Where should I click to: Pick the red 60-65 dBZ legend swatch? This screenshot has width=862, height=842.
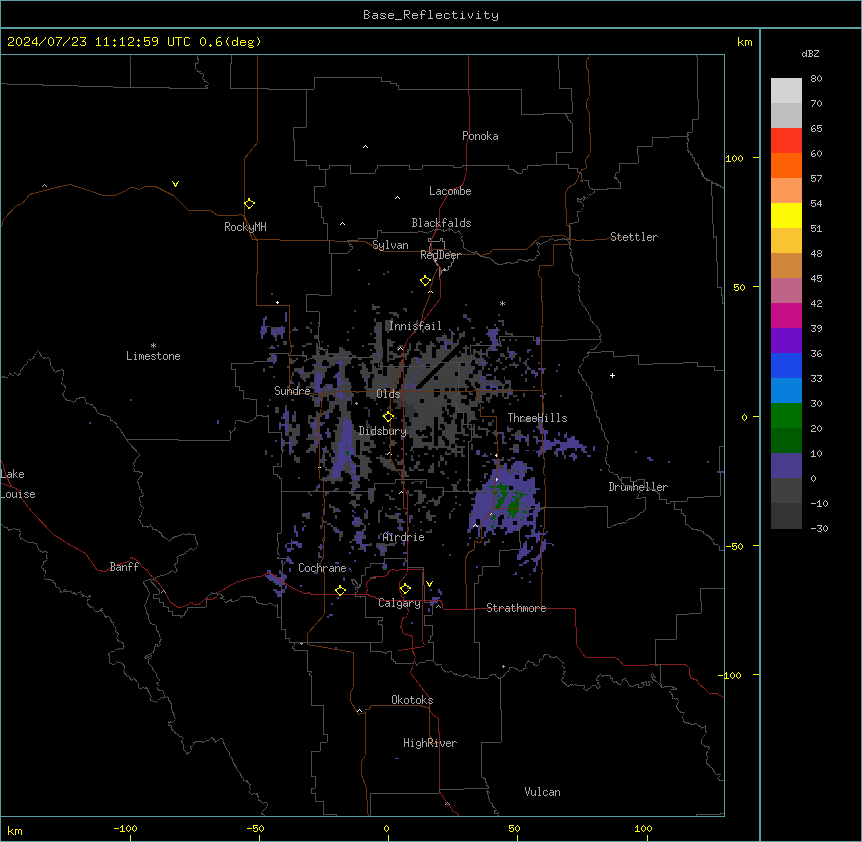click(786, 141)
